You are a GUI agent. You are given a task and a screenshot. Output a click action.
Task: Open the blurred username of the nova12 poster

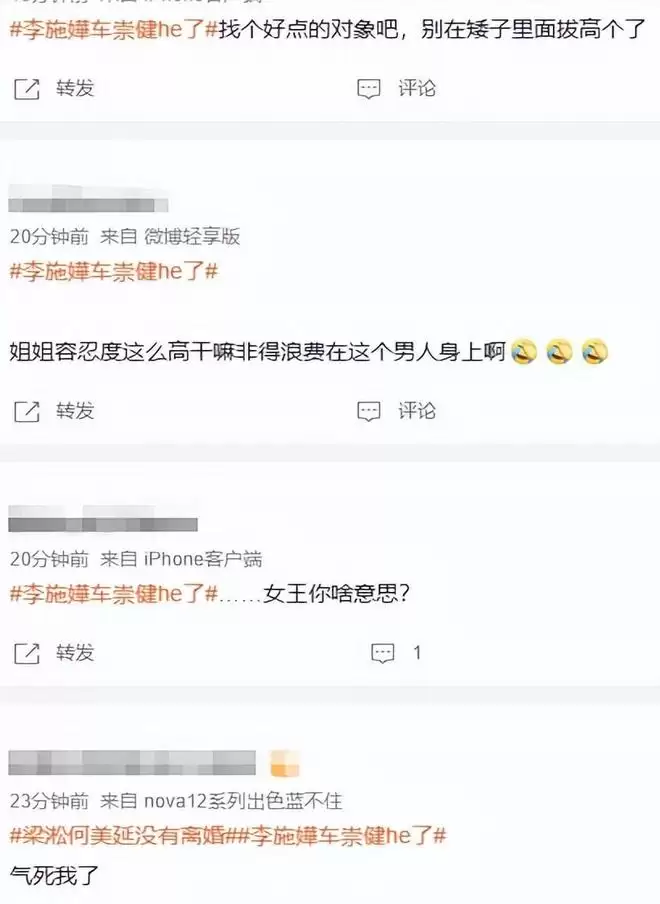[132, 763]
